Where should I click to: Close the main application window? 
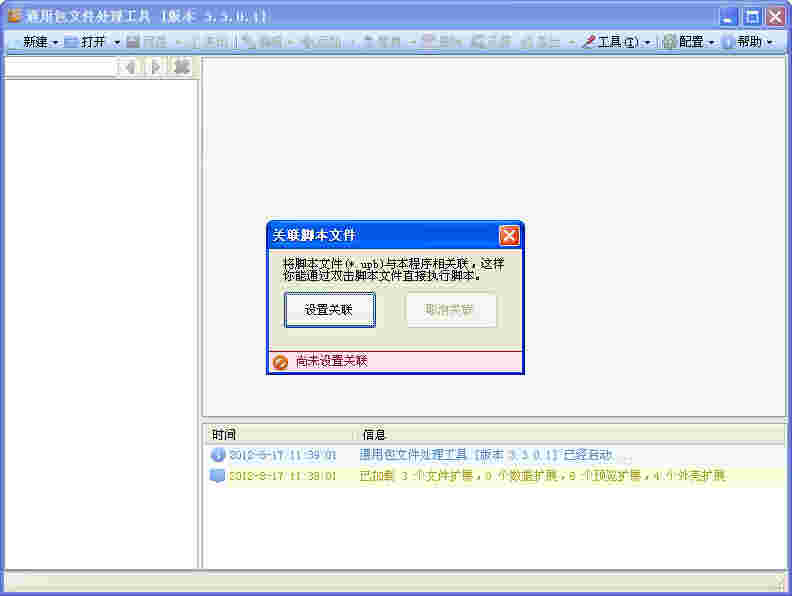[775, 17]
